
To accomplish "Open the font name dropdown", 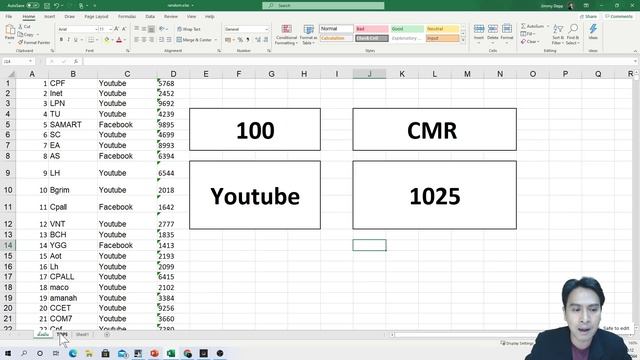I will coord(96,29).
